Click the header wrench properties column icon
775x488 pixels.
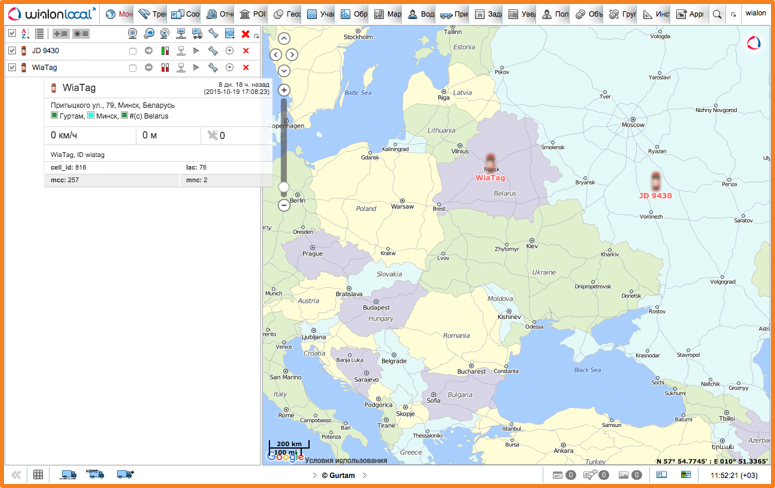click(213, 34)
